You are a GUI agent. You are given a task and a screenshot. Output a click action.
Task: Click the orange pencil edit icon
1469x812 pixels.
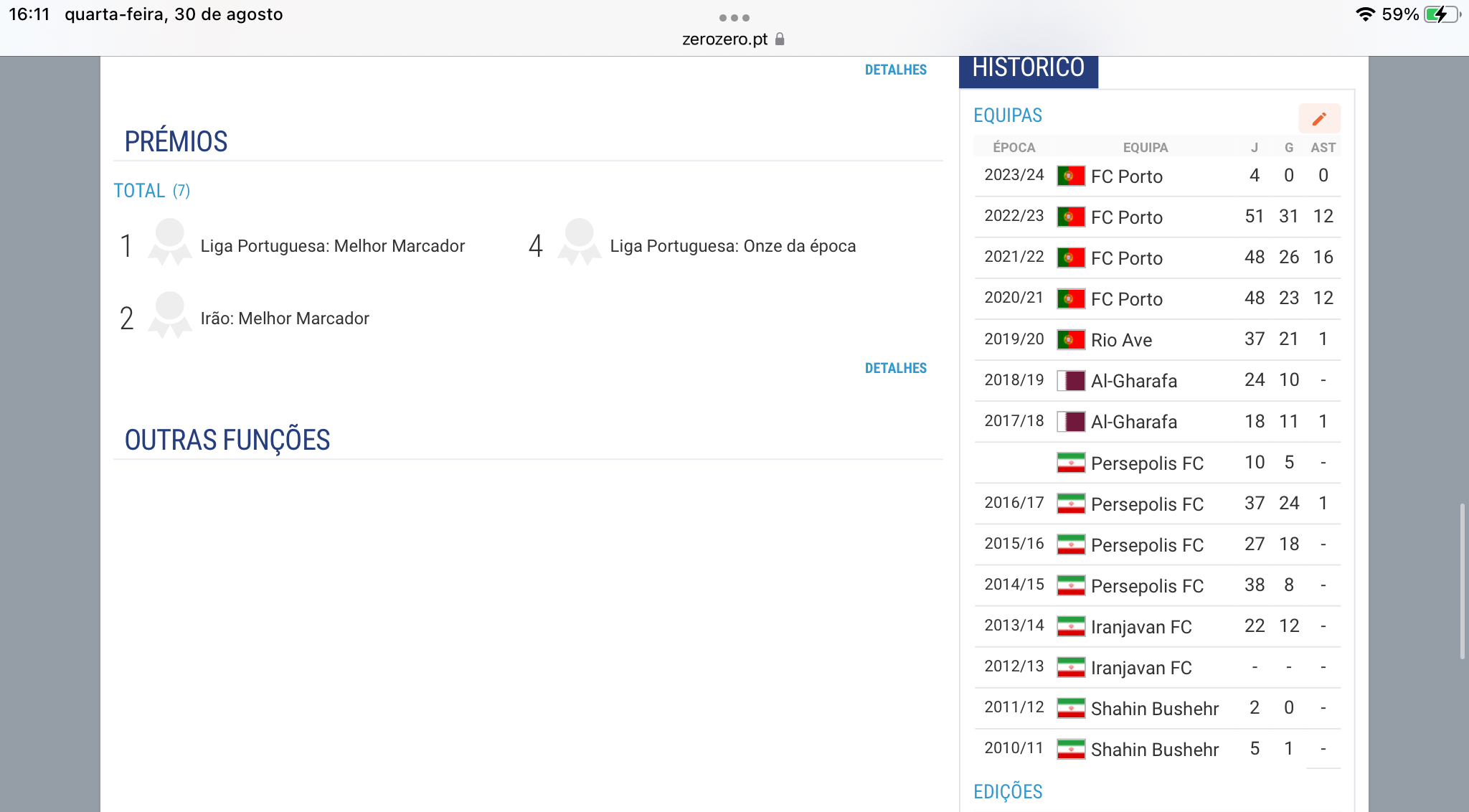pos(1318,119)
